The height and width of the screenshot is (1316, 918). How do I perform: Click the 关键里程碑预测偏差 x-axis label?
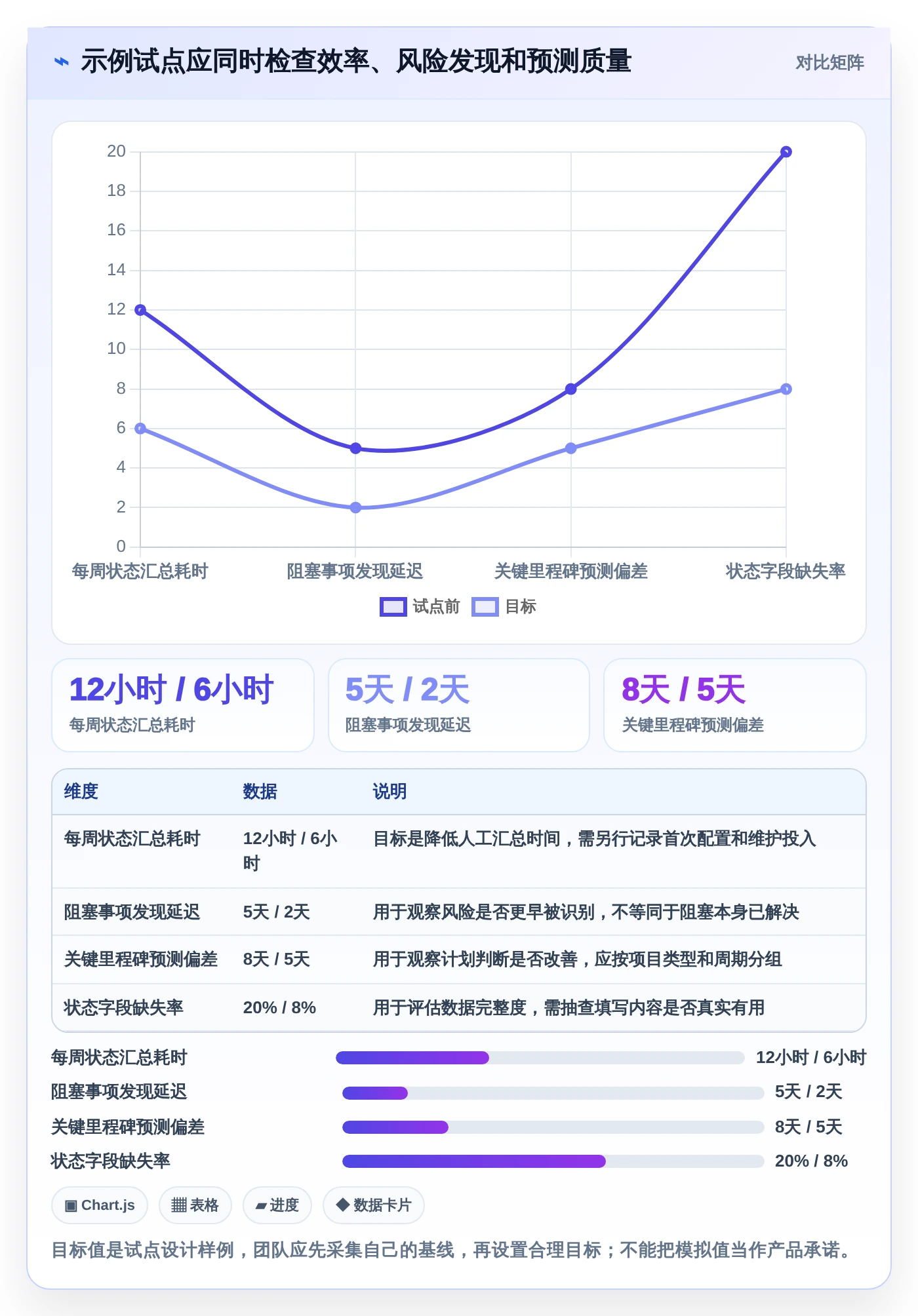(x=570, y=571)
